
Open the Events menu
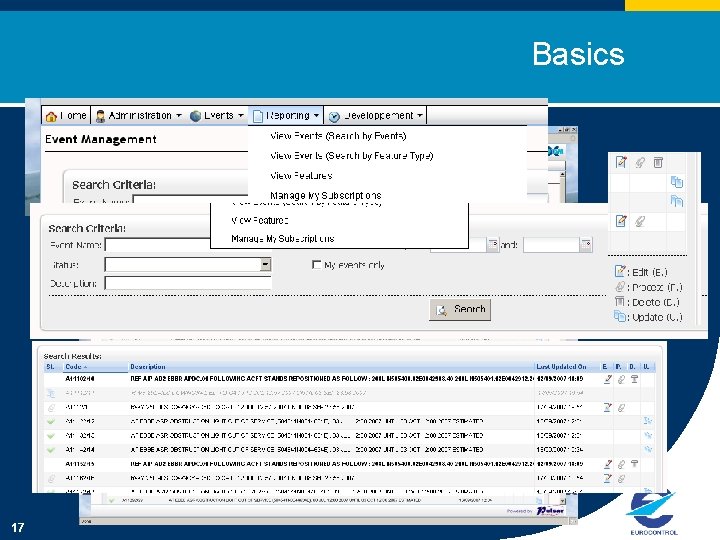(219, 116)
